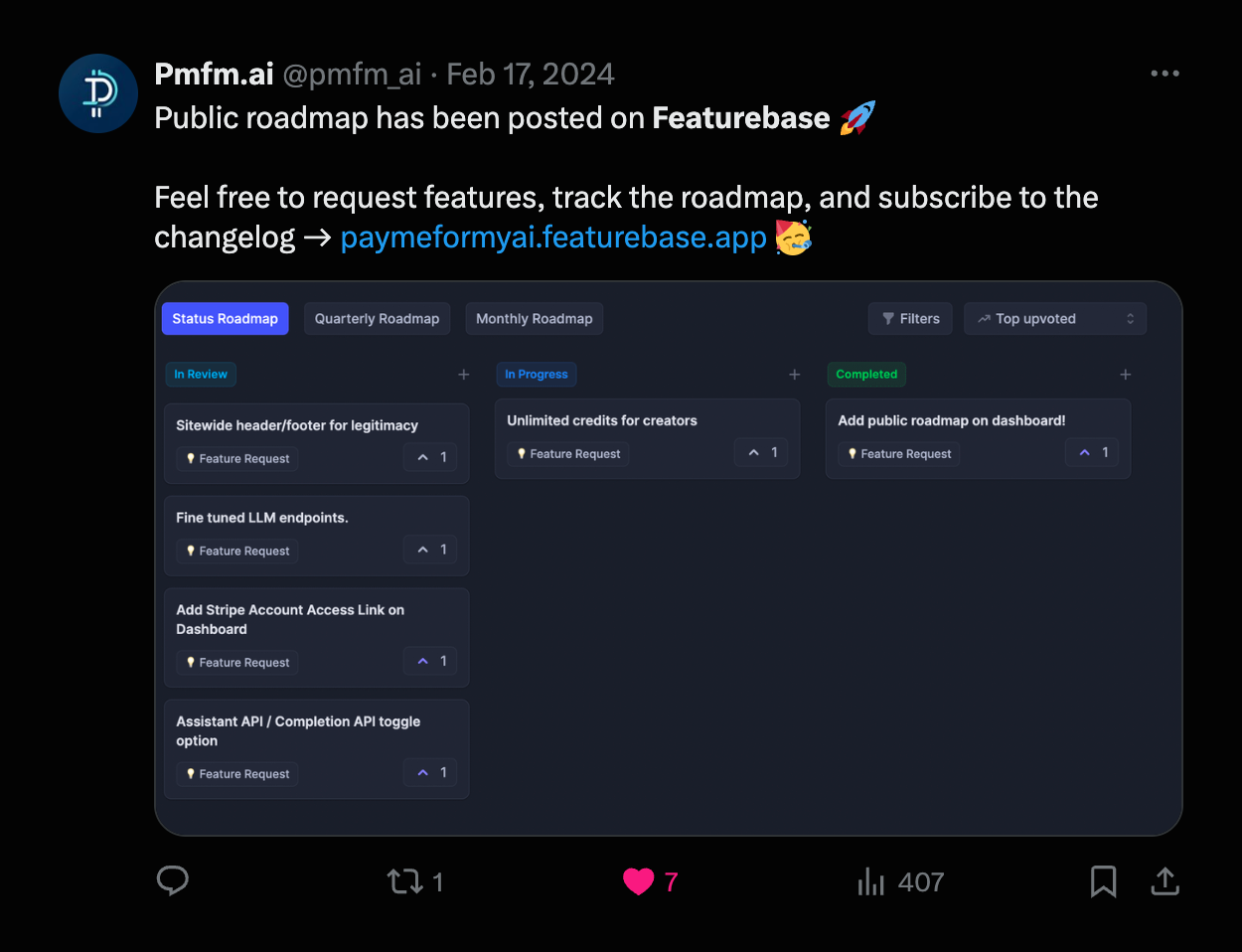
Task: Visit the paymeformyai.featurebase.app link
Action: click(553, 238)
